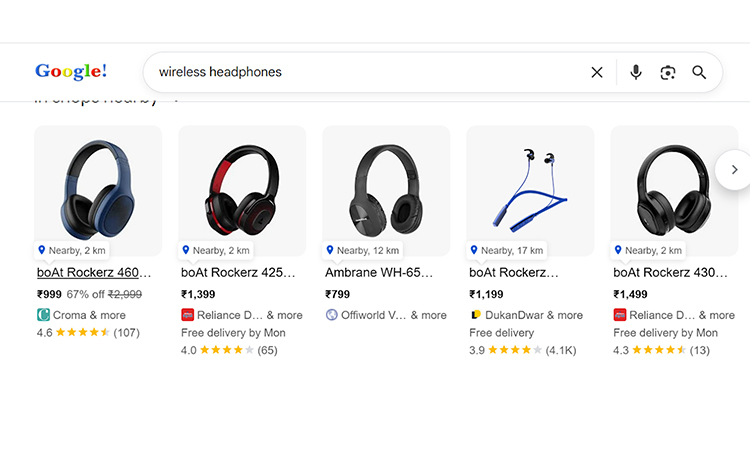Click the Offiworld store icon
The width and height of the screenshot is (750, 450).
point(332,315)
